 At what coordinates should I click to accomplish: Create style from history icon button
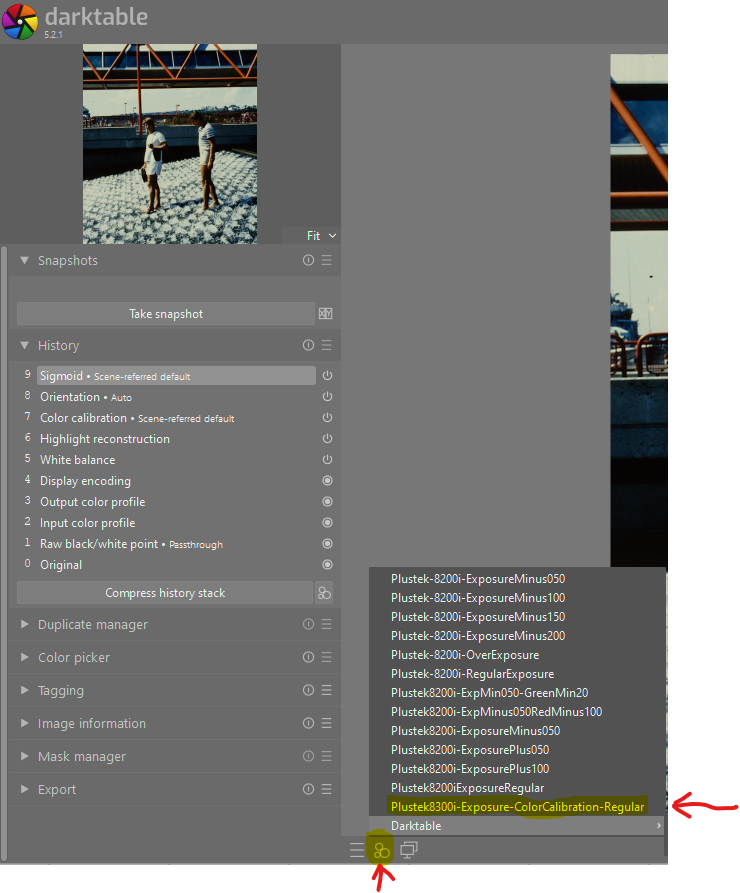(x=324, y=593)
